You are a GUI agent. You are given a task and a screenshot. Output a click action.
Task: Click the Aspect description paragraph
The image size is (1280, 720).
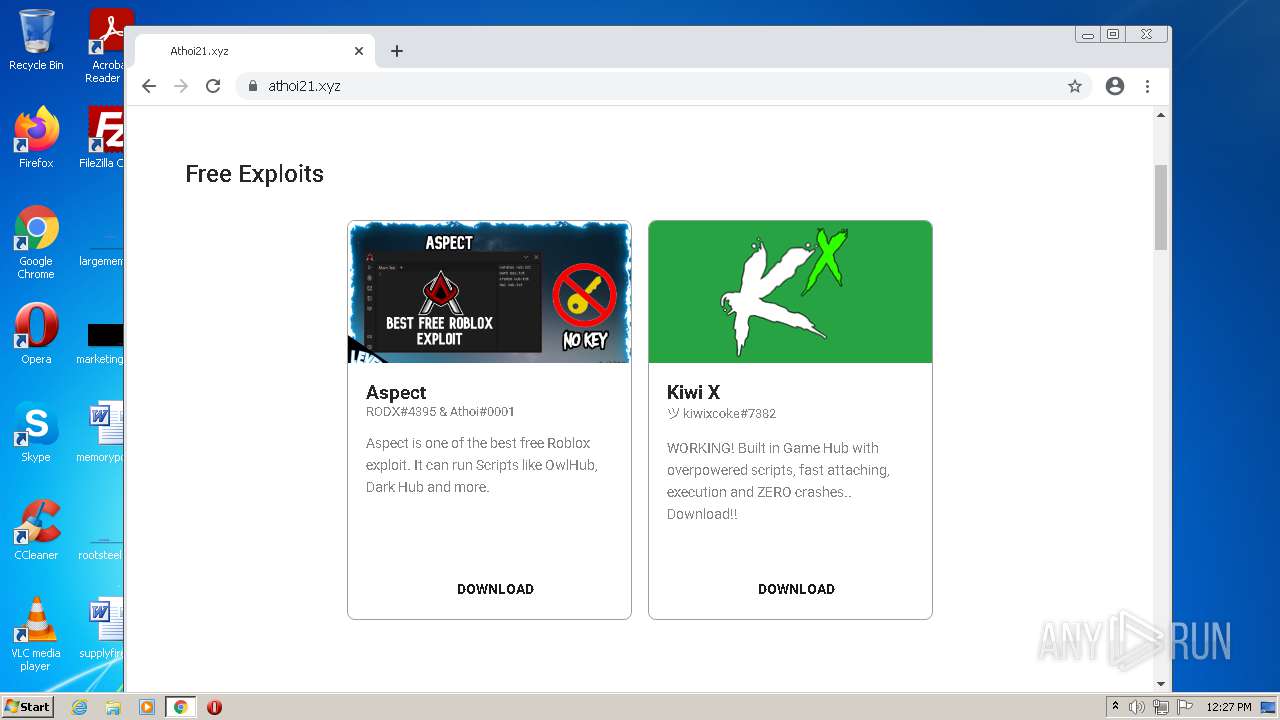(x=482, y=465)
